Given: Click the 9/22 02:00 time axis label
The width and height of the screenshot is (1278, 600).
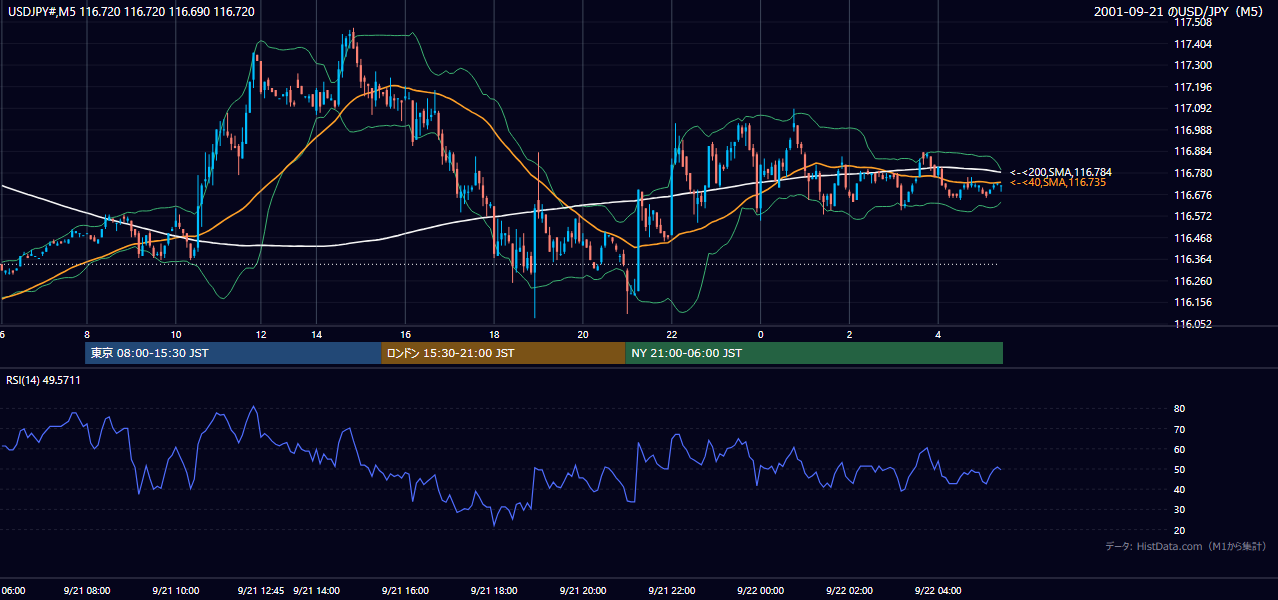Looking at the screenshot, I should point(849,590).
